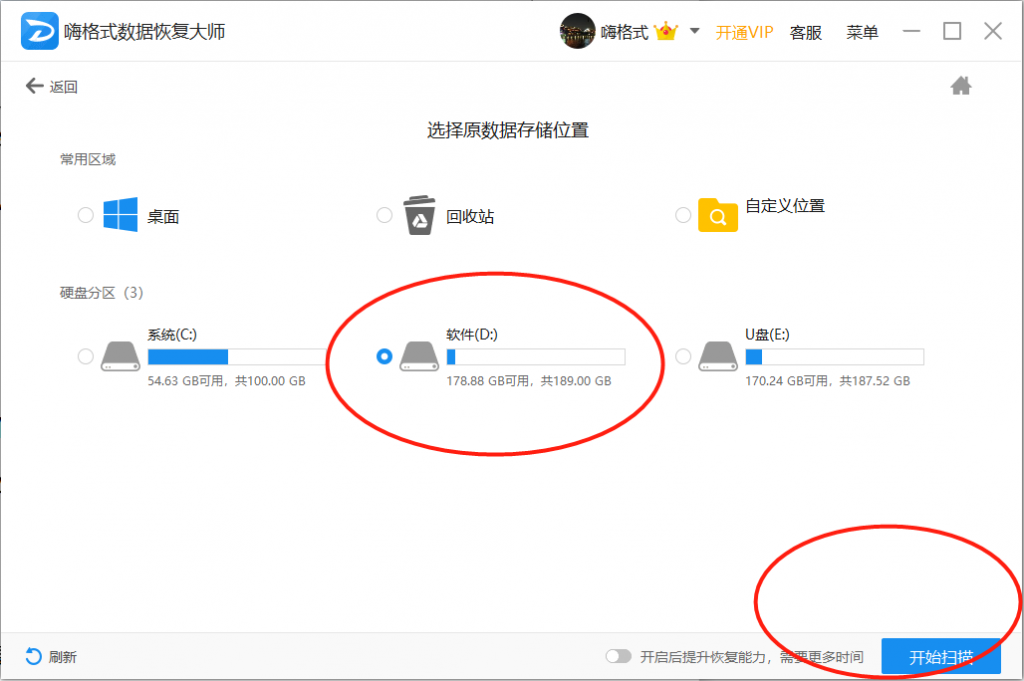The height and width of the screenshot is (681, 1024).
Task: Click the 软件(D:) drive icon
Action: click(x=419, y=356)
